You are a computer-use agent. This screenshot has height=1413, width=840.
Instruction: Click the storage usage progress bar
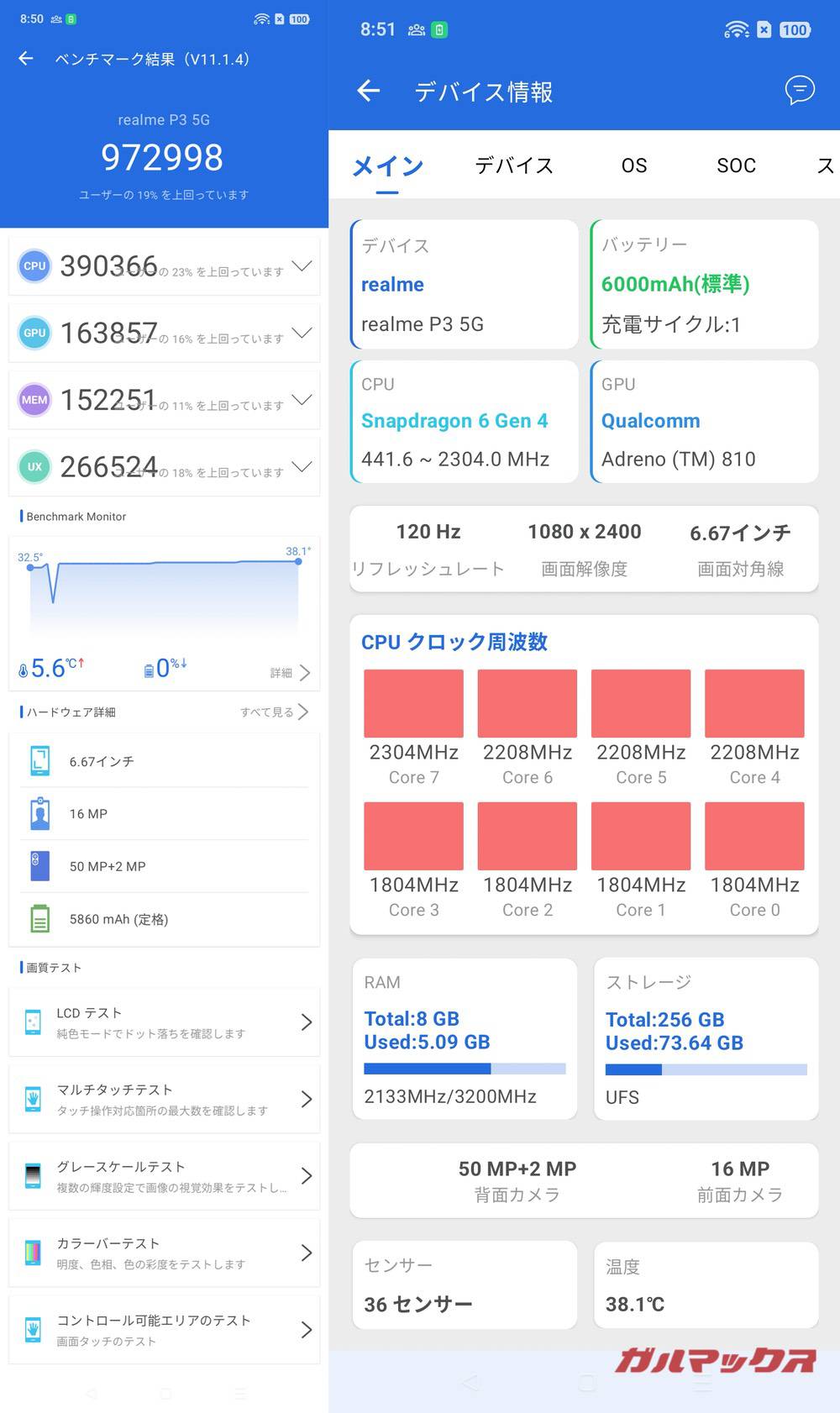(706, 1069)
